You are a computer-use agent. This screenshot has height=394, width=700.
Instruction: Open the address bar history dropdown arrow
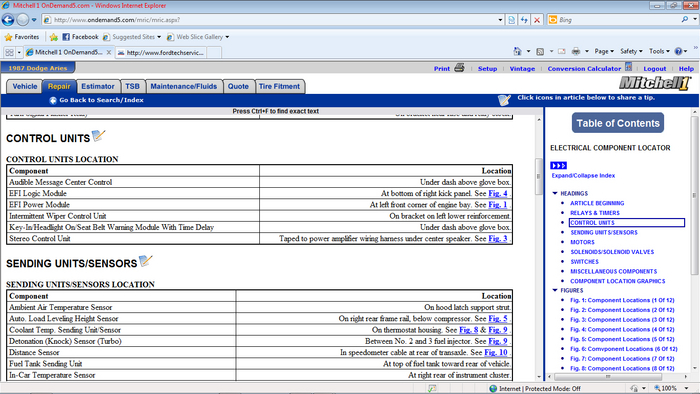click(500, 20)
